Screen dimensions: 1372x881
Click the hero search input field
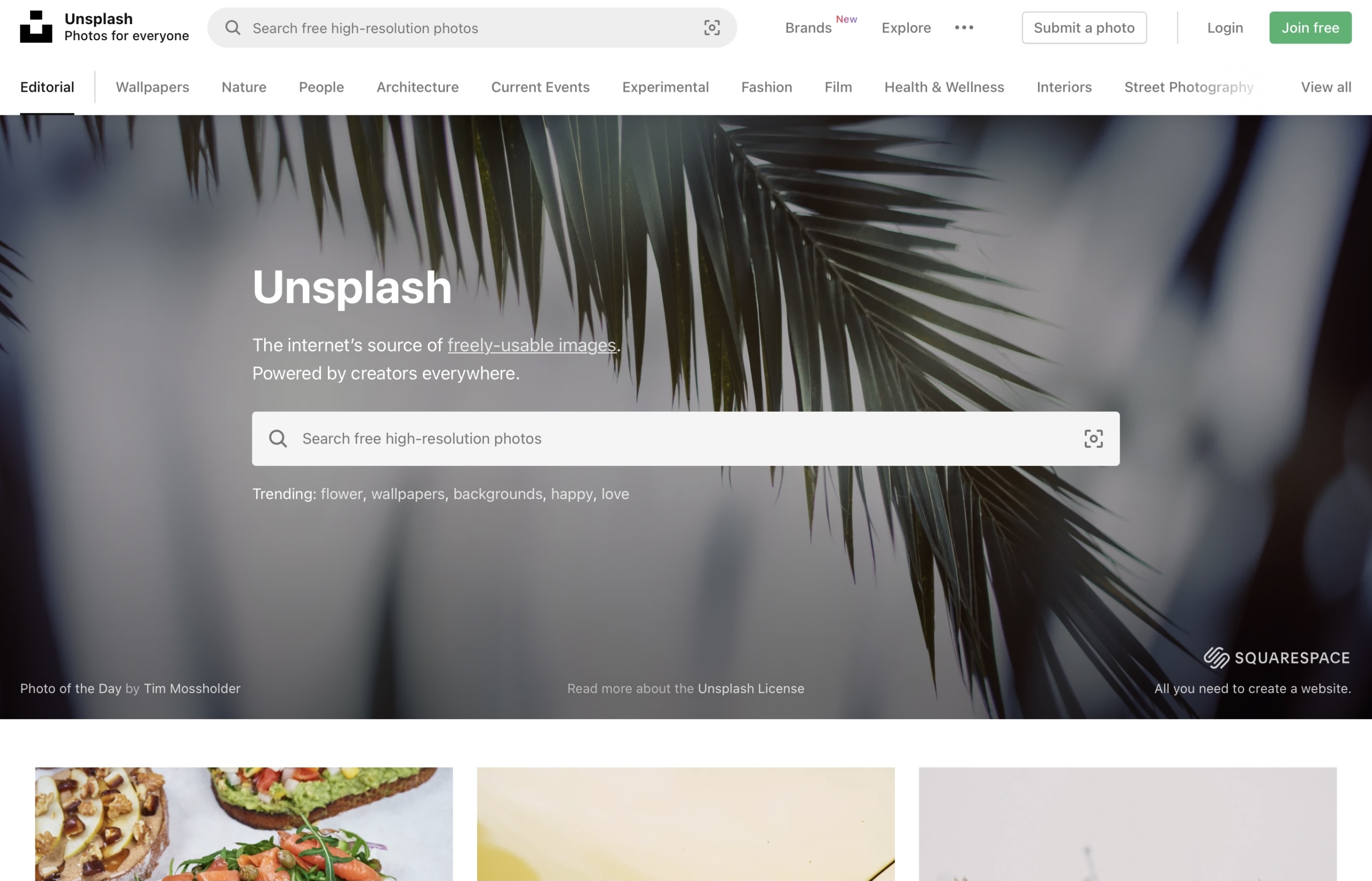[686, 438]
